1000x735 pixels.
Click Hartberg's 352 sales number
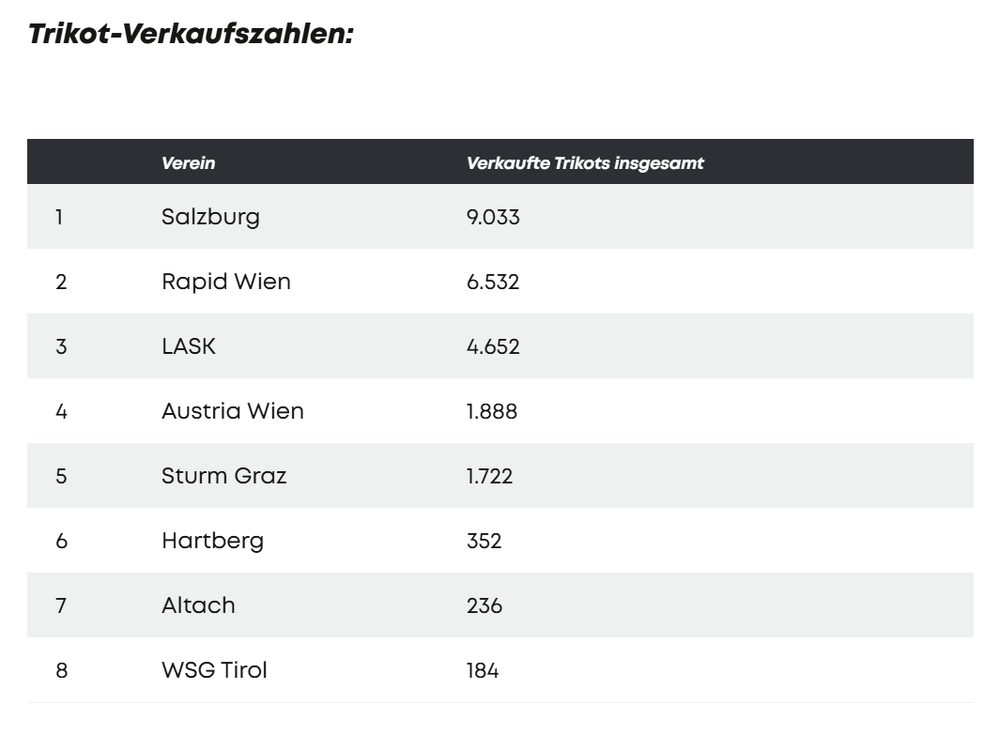coord(484,540)
